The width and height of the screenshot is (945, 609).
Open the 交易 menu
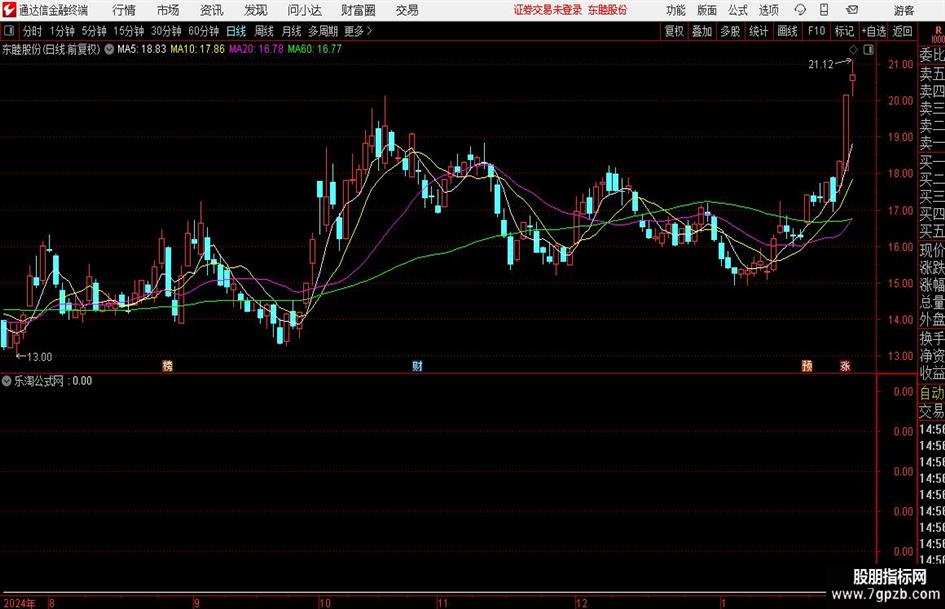pyautogui.click(x=407, y=10)
